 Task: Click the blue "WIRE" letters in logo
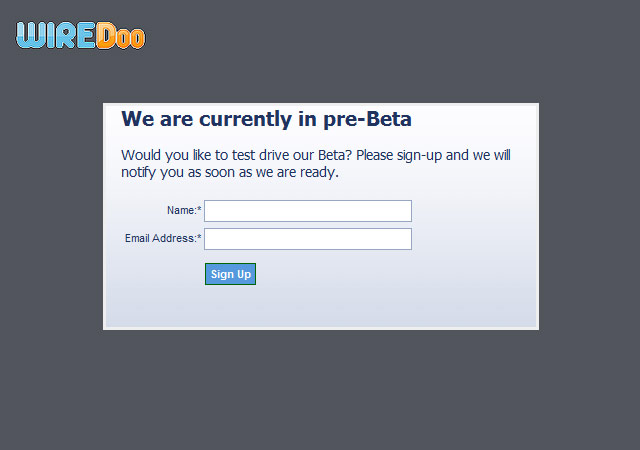[x=56, y=36]
